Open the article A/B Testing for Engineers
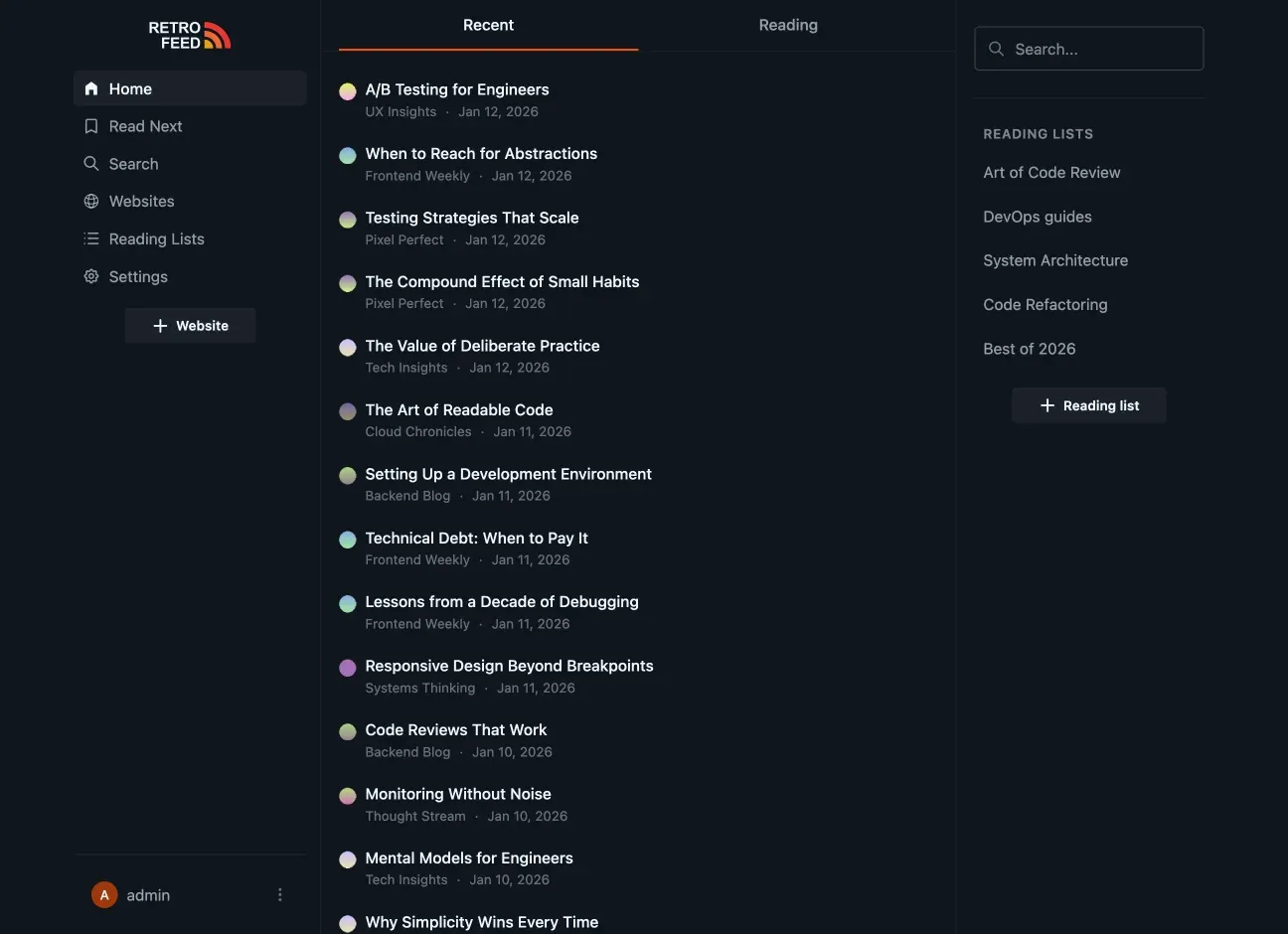This screenshot has height=934, width=1288. tap(457, 87)
